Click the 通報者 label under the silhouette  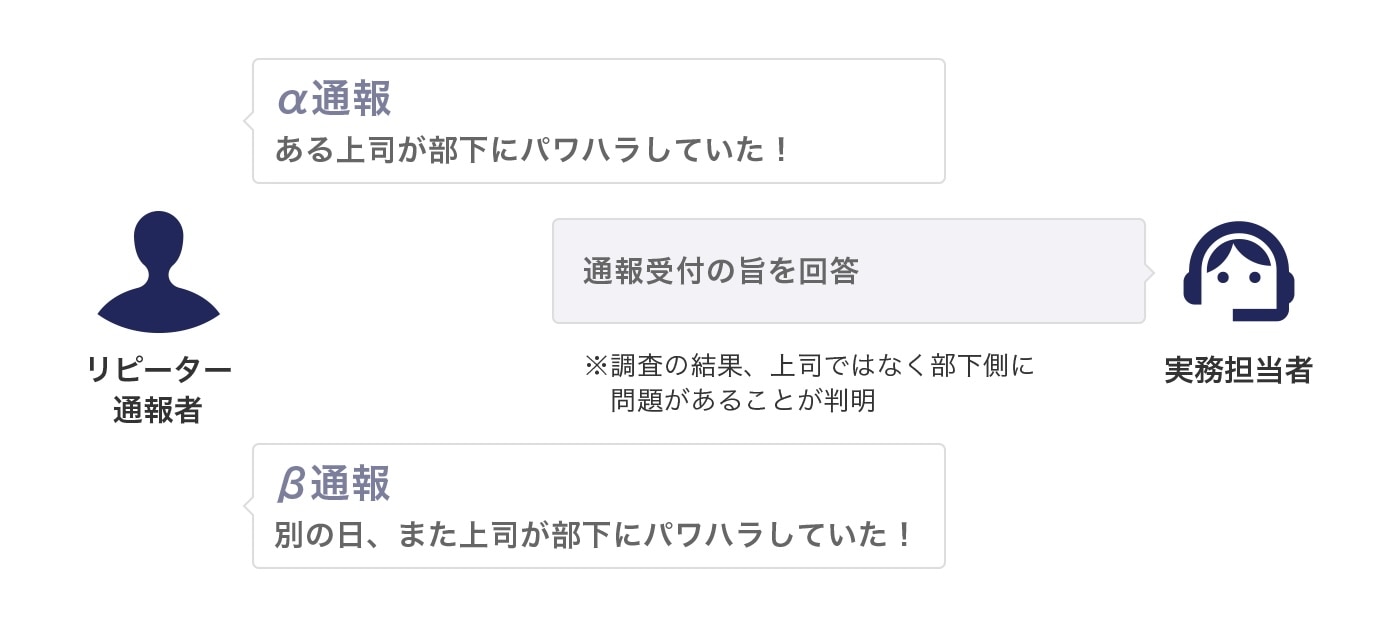(x=158, y=410)
